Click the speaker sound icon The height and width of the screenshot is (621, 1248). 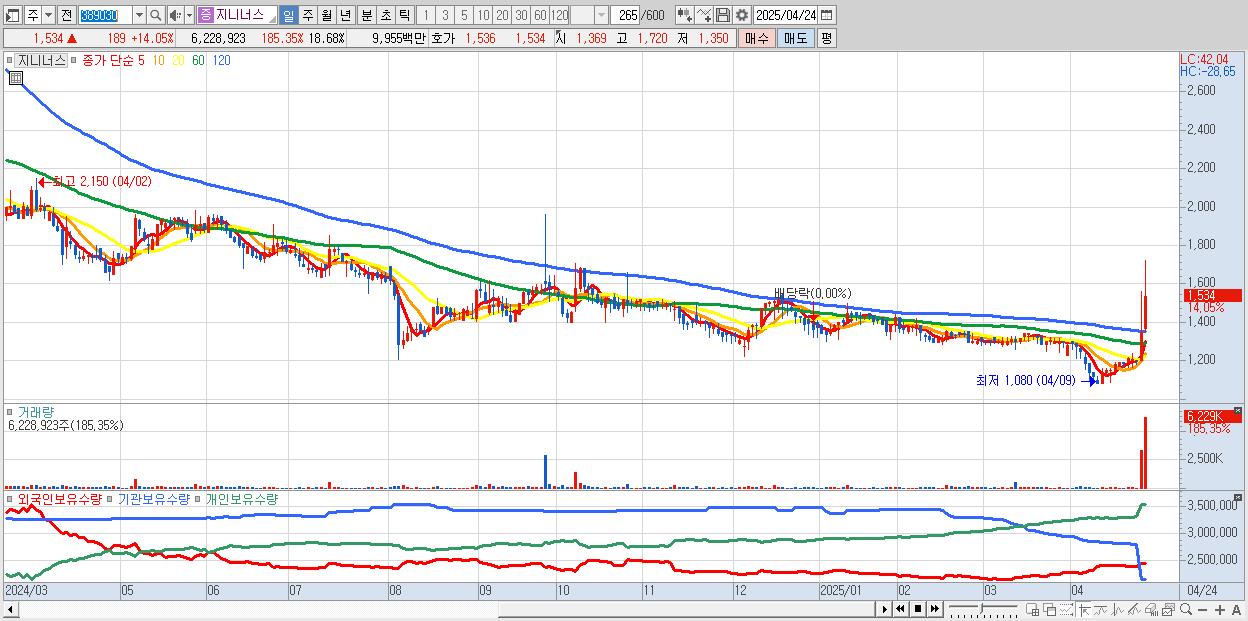point(175,15)
